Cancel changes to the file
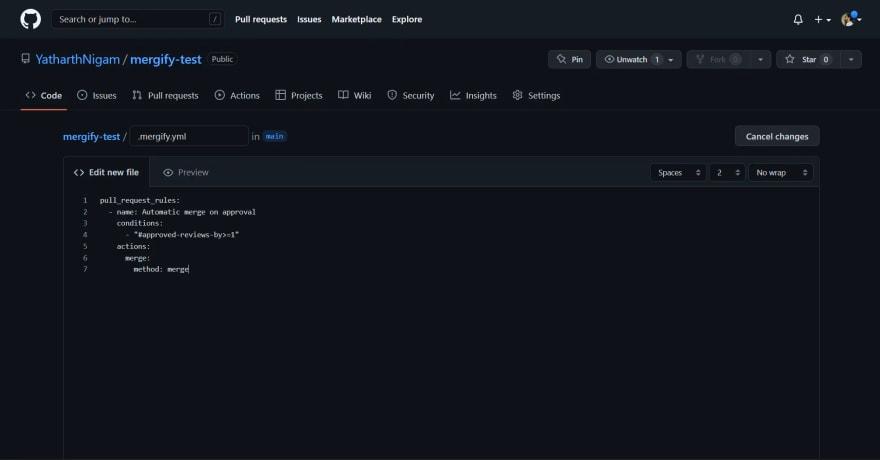The width and height of the screenshot is (880, 460). pos(777,136)
